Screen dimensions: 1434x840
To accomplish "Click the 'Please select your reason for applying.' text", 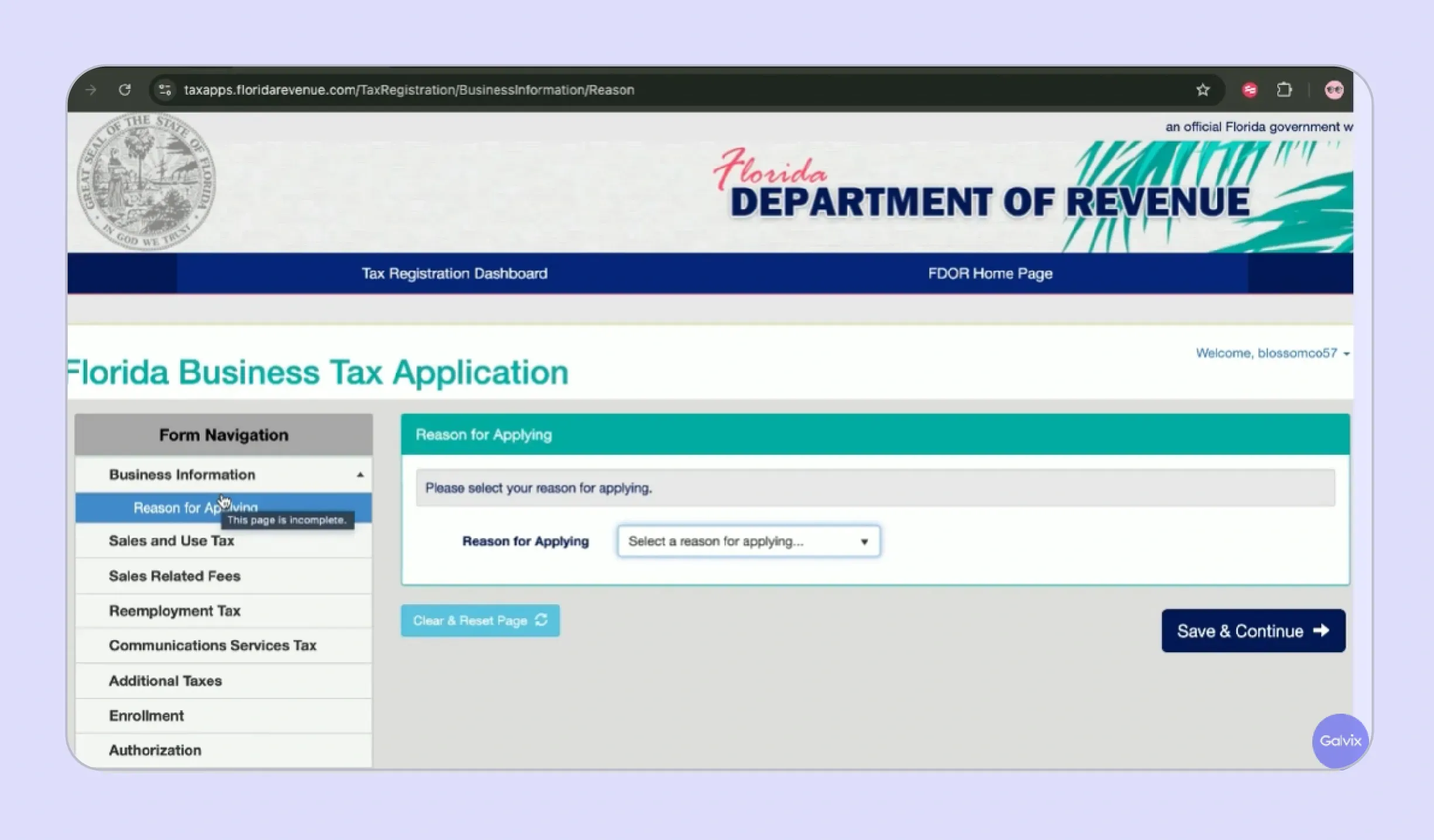I will (x=538, y=488).
